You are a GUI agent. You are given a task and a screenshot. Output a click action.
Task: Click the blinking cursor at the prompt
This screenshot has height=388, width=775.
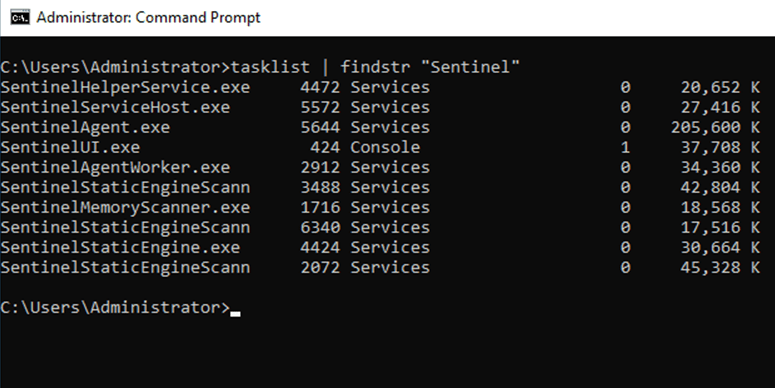(x=236, y=313)
